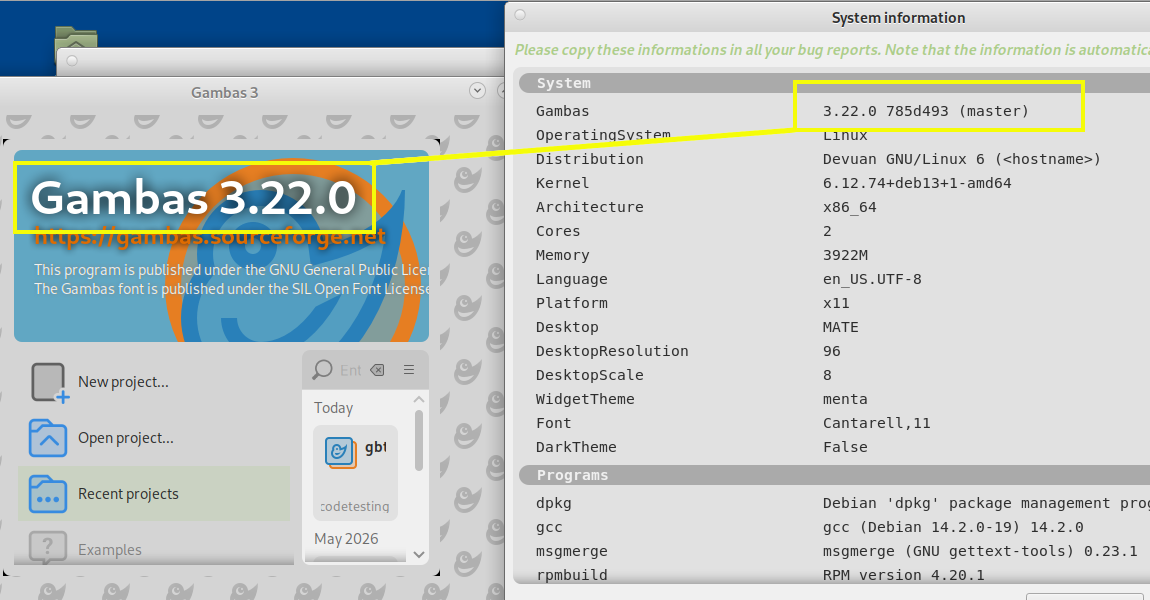1150x600 pixels.
Task: Click the magnifier icon in the search box
Action: (322, 370)
